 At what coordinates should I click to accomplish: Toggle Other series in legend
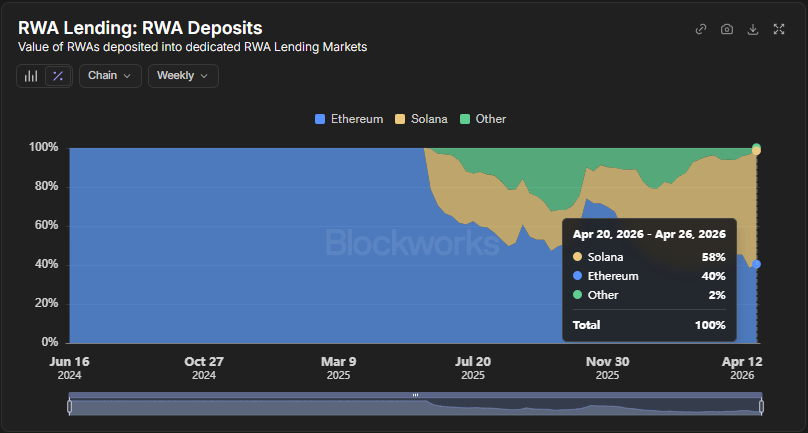coord(490,119)
